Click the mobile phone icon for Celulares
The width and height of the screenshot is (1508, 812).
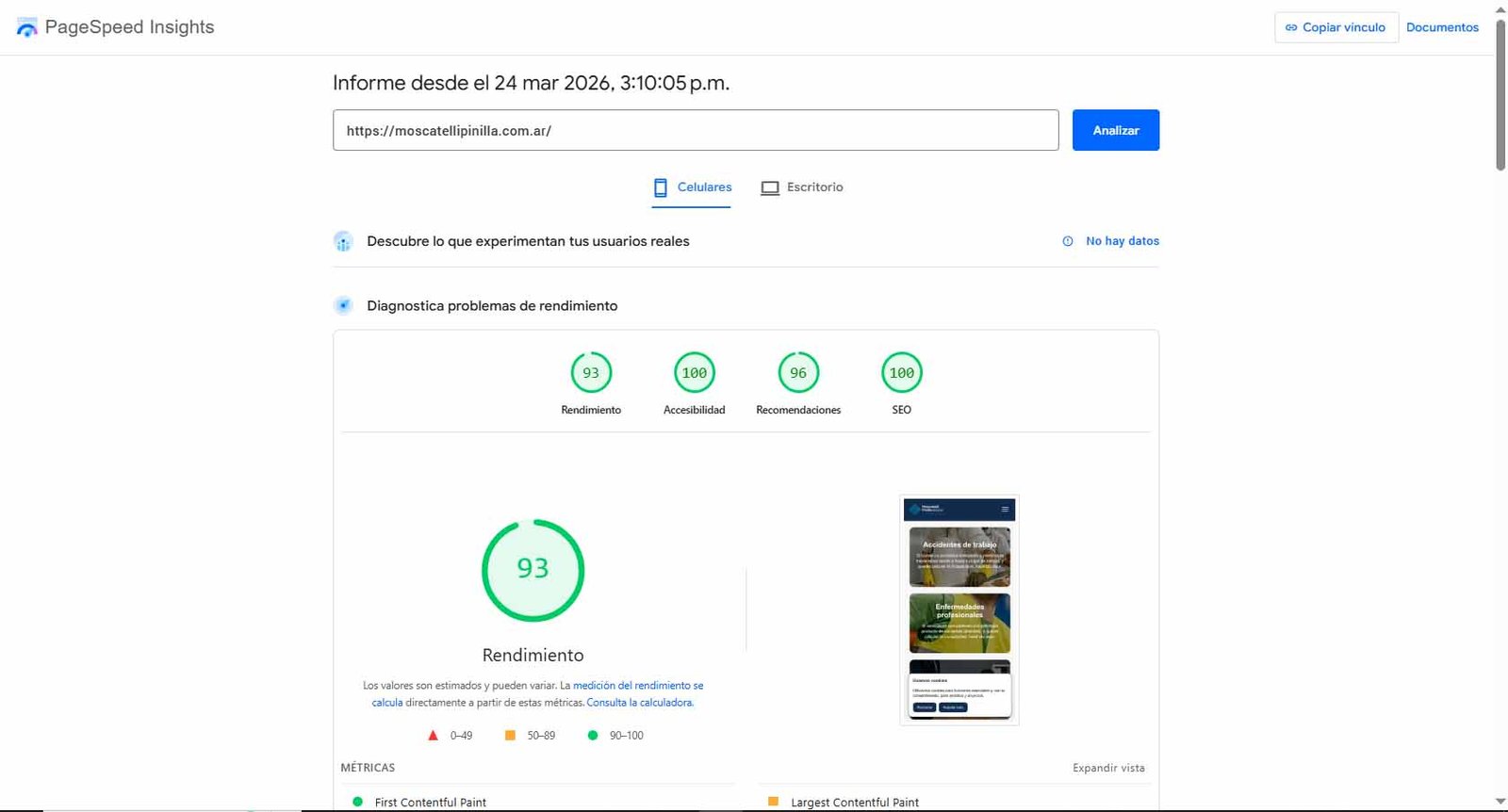(661, 187)
